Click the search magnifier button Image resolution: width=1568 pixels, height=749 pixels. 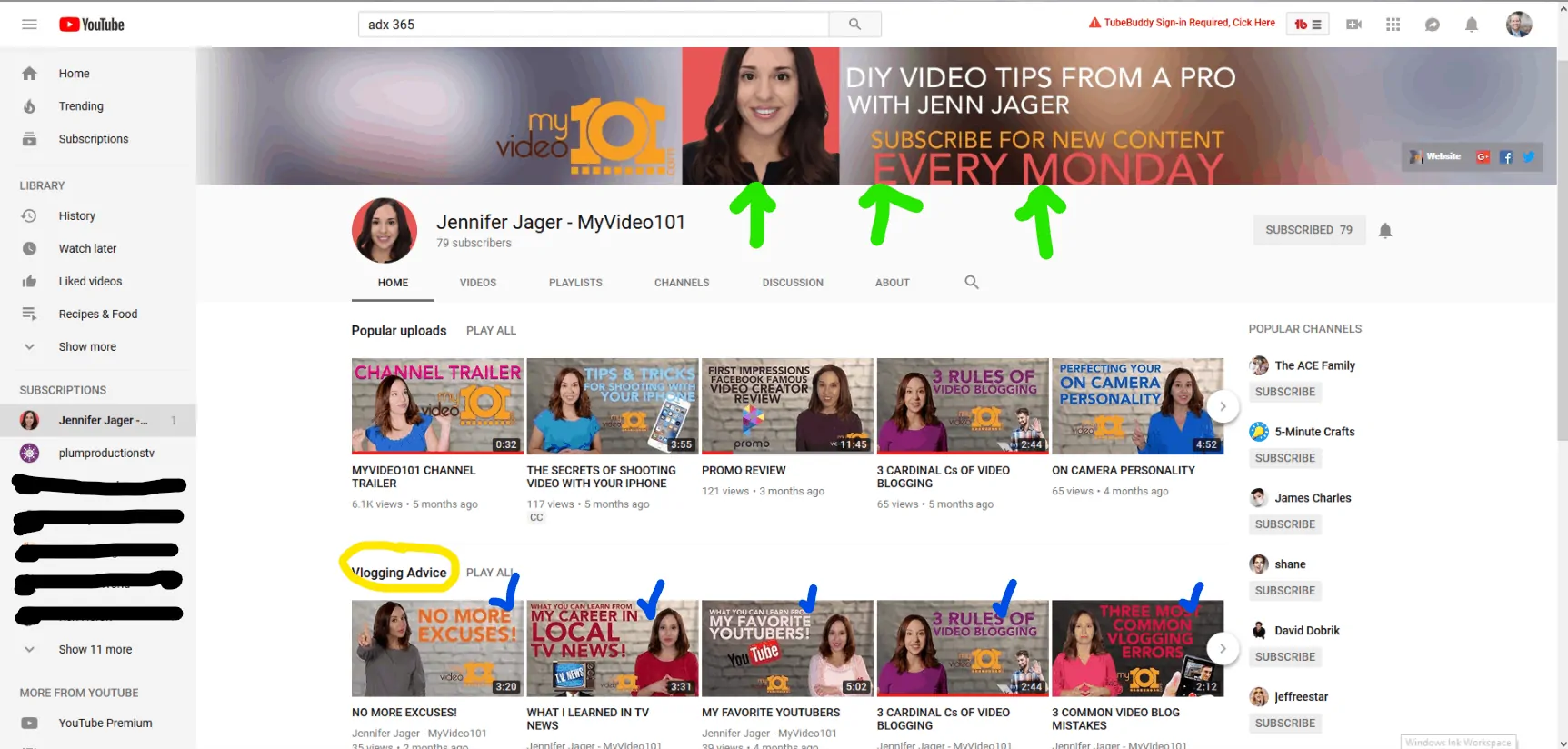854,25
